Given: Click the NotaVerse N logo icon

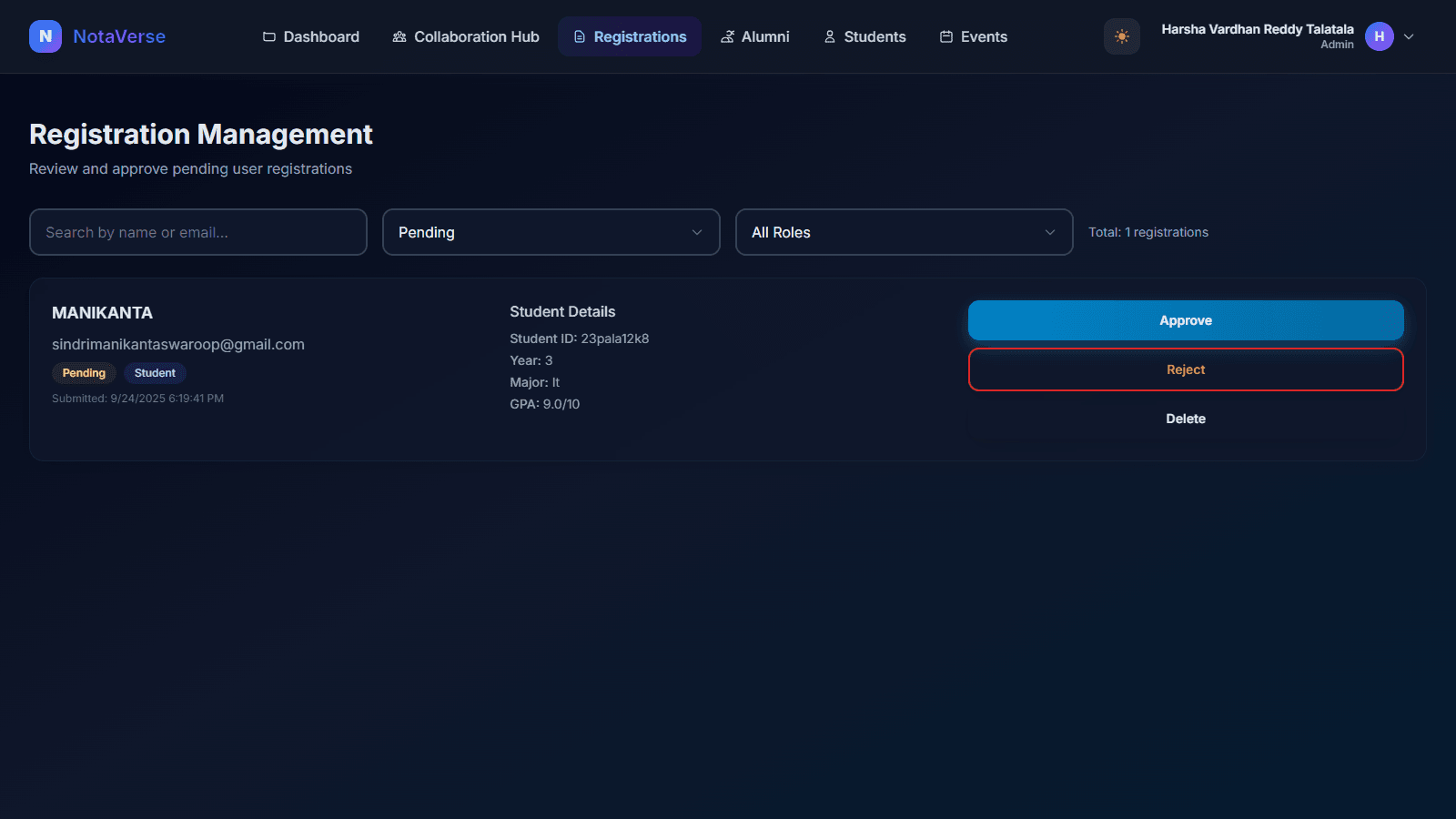Looking at the screenshot, I should pyautogui.click(x=45, y=36).
